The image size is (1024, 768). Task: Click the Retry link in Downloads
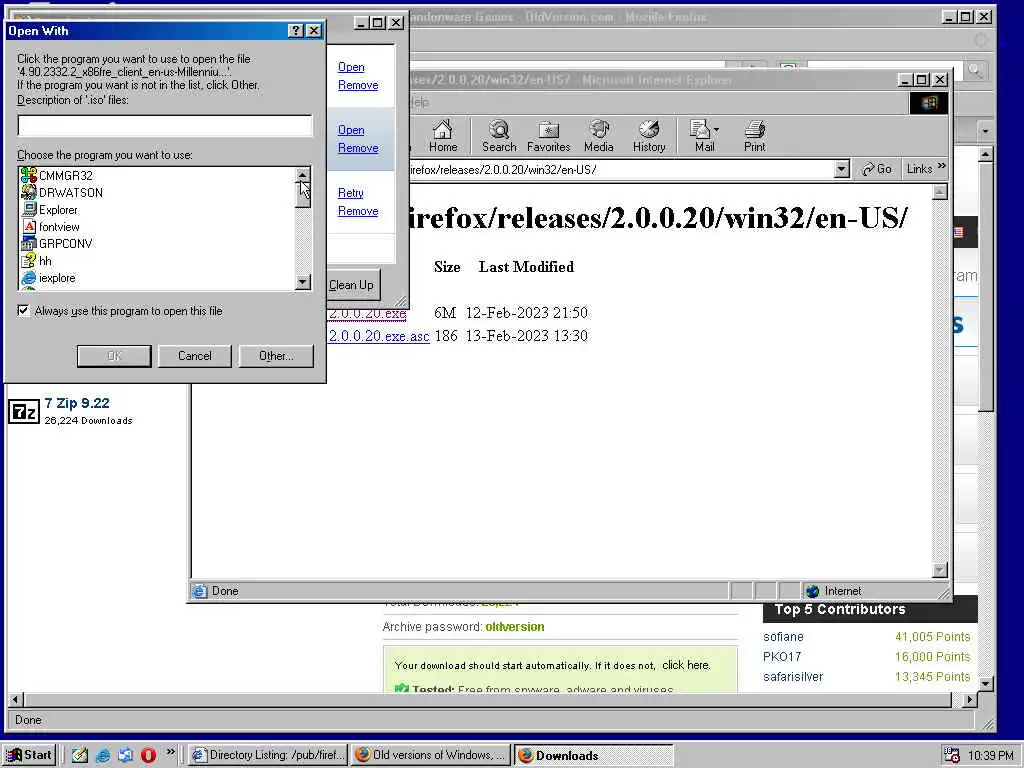pos(351,193)
